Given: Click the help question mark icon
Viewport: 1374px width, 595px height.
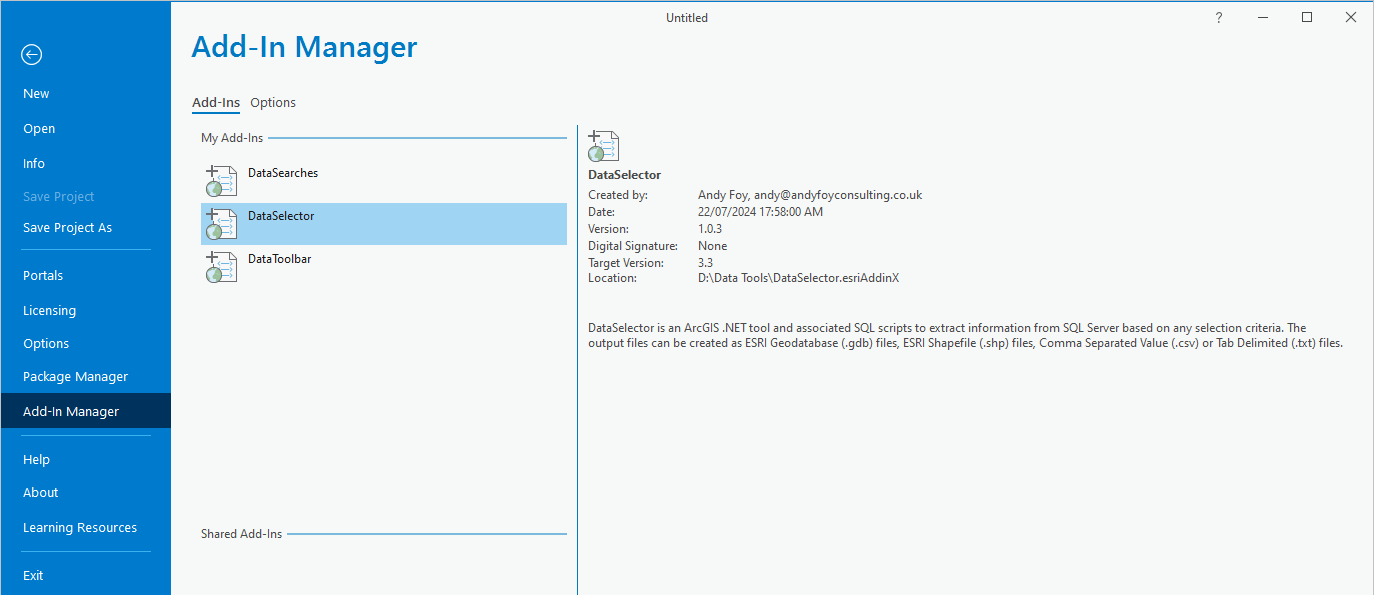Looking at the screenshot, I should [1219, 18].
